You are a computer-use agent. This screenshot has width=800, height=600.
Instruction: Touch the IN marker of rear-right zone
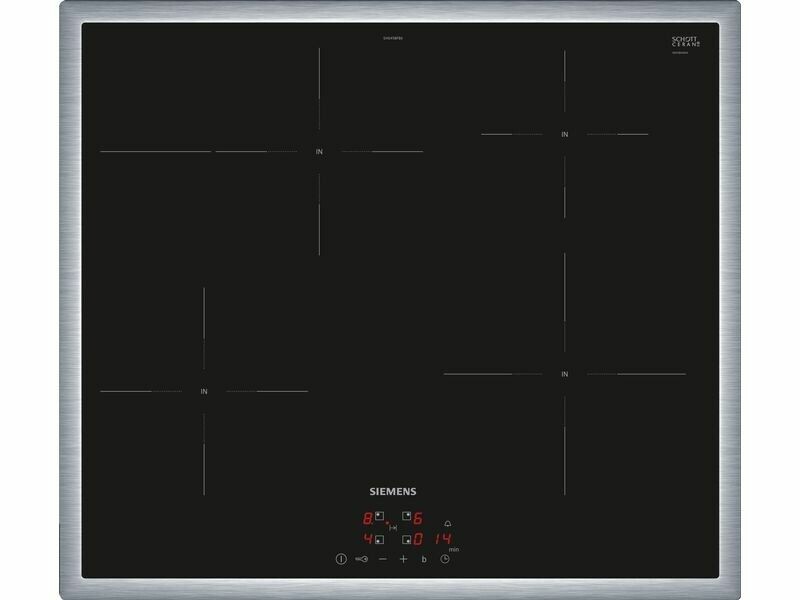[x=564, y=134]
